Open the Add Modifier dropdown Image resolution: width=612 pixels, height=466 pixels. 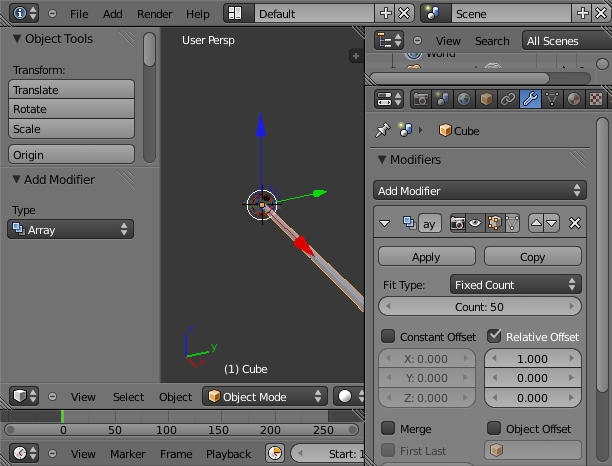(480, 190)
